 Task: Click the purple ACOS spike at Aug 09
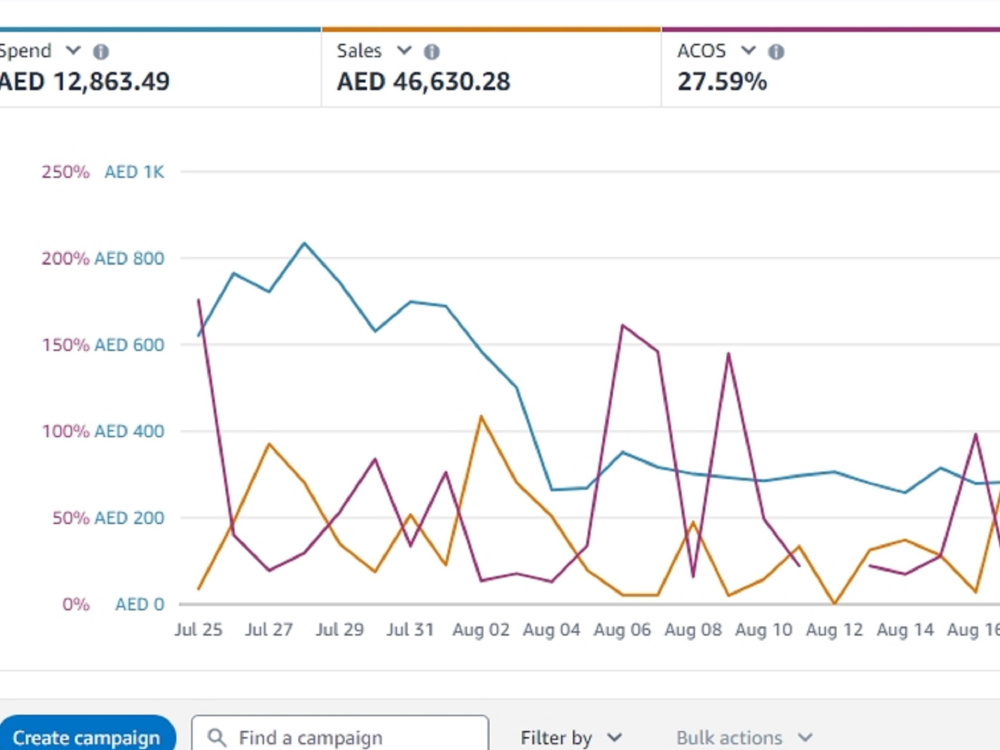(x=728, y=353)
